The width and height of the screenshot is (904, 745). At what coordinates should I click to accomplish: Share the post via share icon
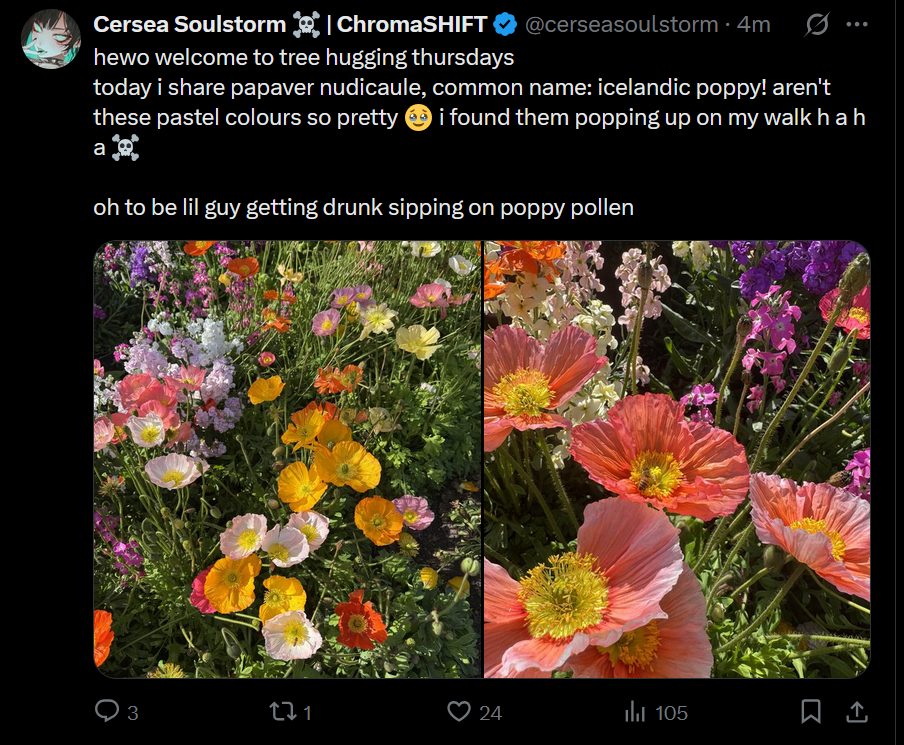(857, 711)
